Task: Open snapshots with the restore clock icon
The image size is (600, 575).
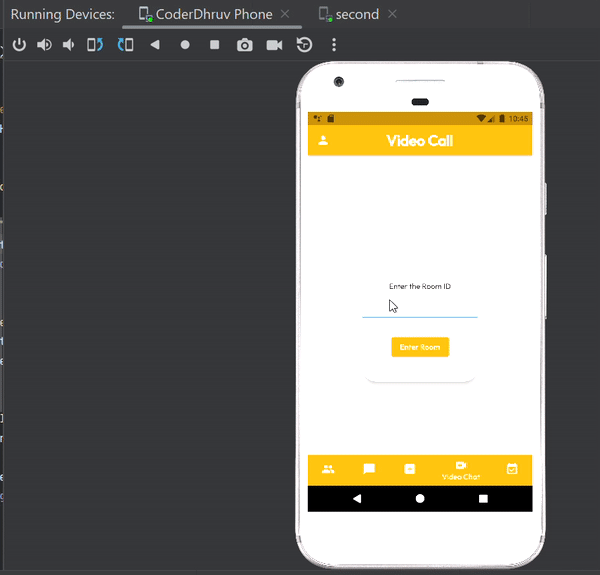Action: coord(305,45)
